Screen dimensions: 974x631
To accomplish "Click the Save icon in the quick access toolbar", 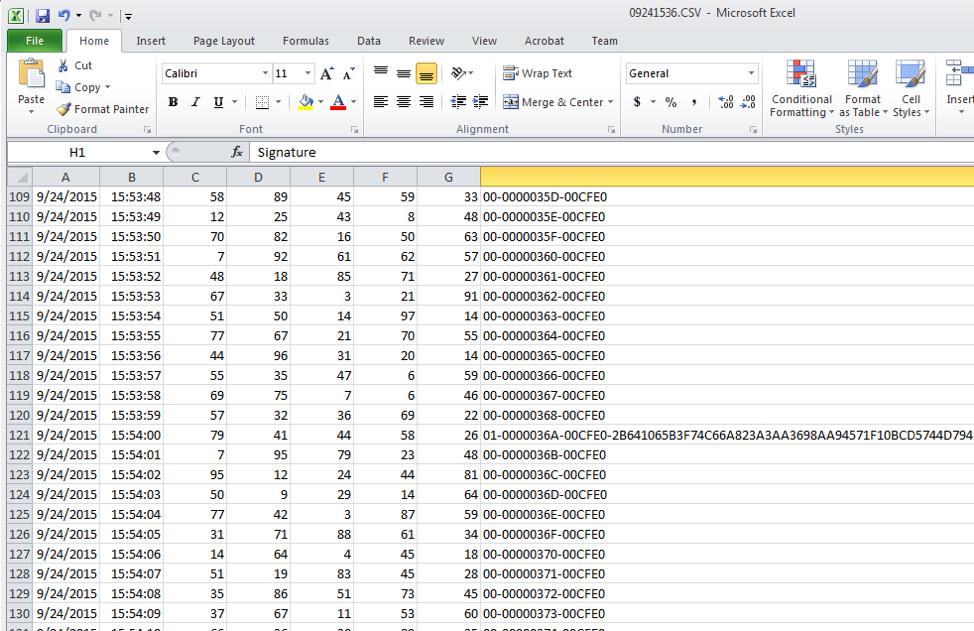I will tap(42, 16).
